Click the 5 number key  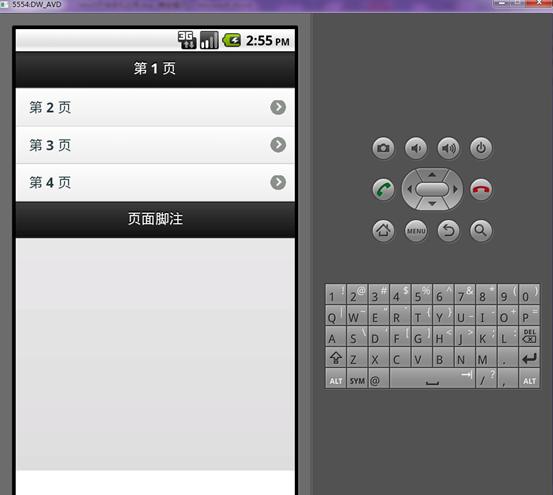click(x=421, y=294)
